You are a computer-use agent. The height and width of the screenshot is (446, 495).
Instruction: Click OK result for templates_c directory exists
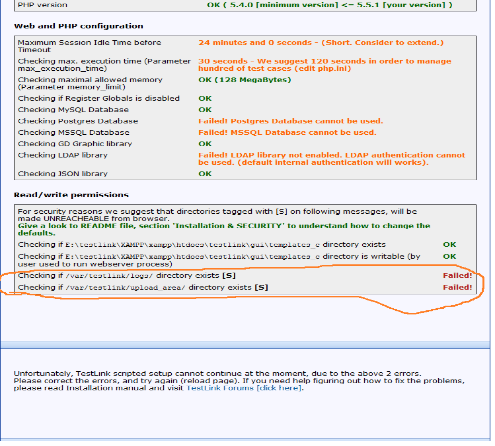[x=449, y=245]
